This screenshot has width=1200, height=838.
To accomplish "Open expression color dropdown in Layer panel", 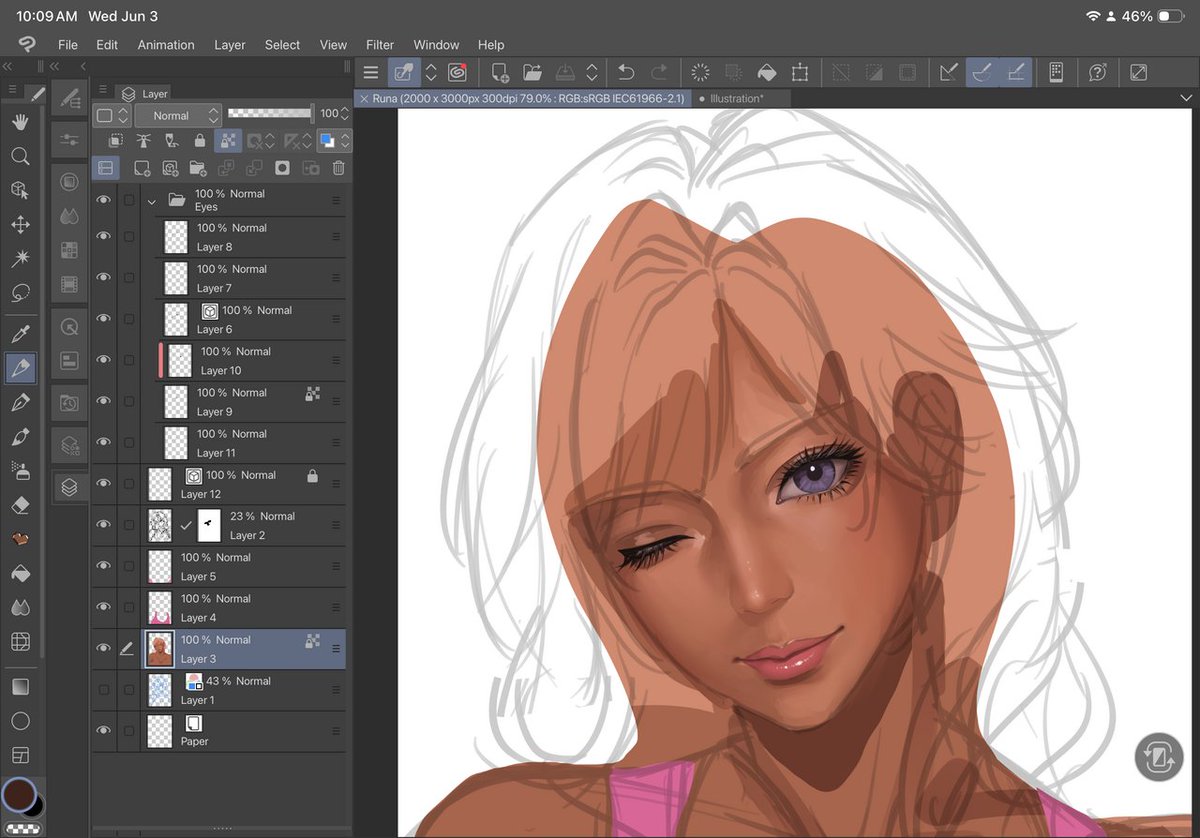I will 334,141.
